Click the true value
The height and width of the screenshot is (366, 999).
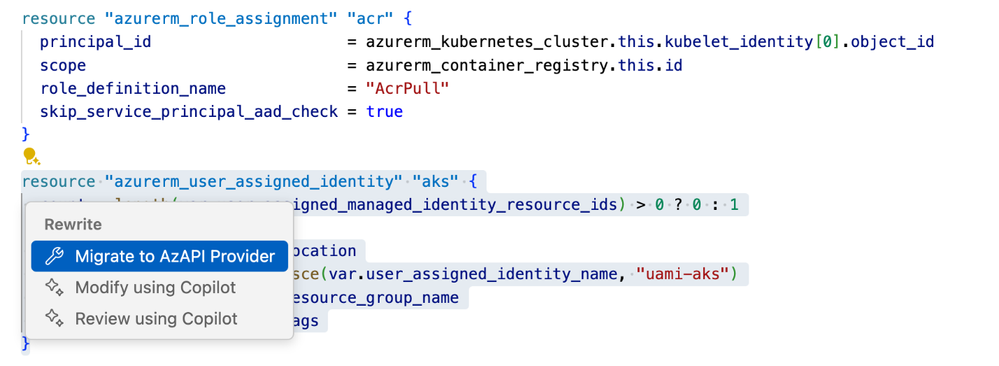pos(384,112)
